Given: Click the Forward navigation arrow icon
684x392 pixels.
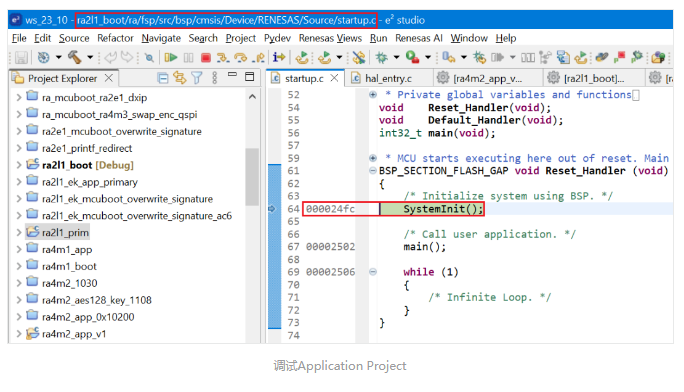Looking at the screenshot, I should (x=127, y=57).
